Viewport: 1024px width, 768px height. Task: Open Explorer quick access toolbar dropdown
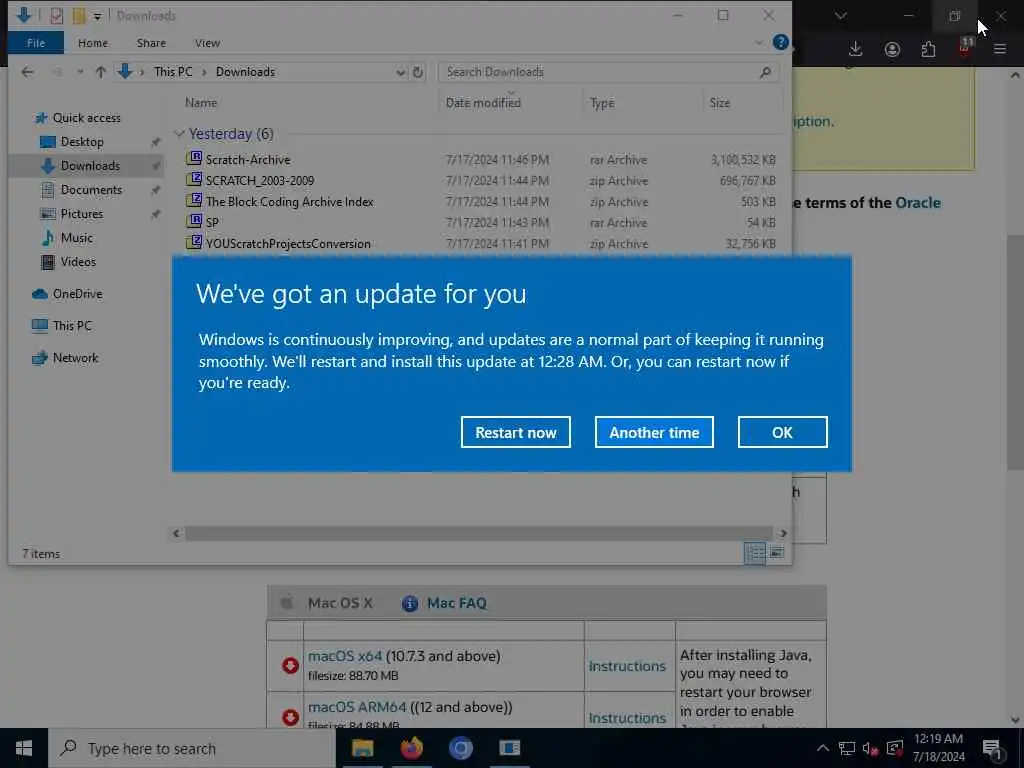pyautogui.click(x=97, y=16)
